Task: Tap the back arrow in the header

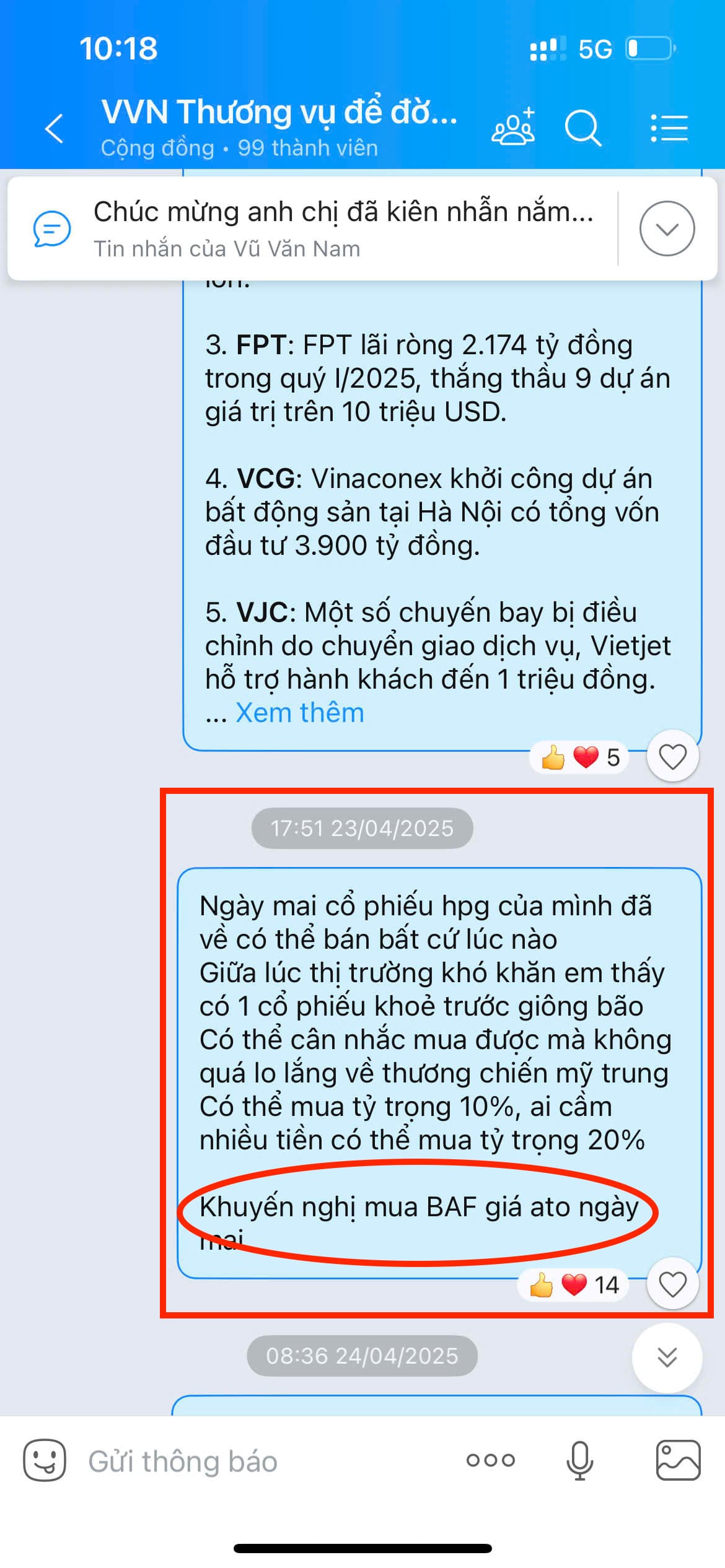Action: point(55,129)
